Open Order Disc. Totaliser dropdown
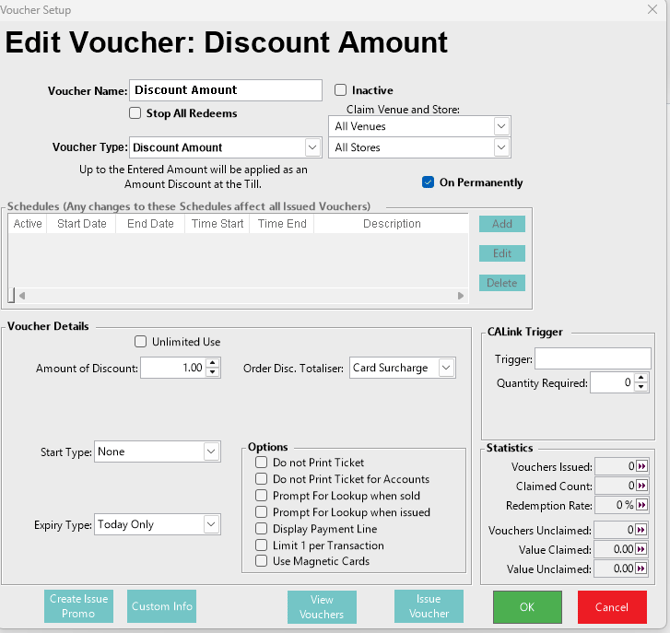 [x=445, y=368]
